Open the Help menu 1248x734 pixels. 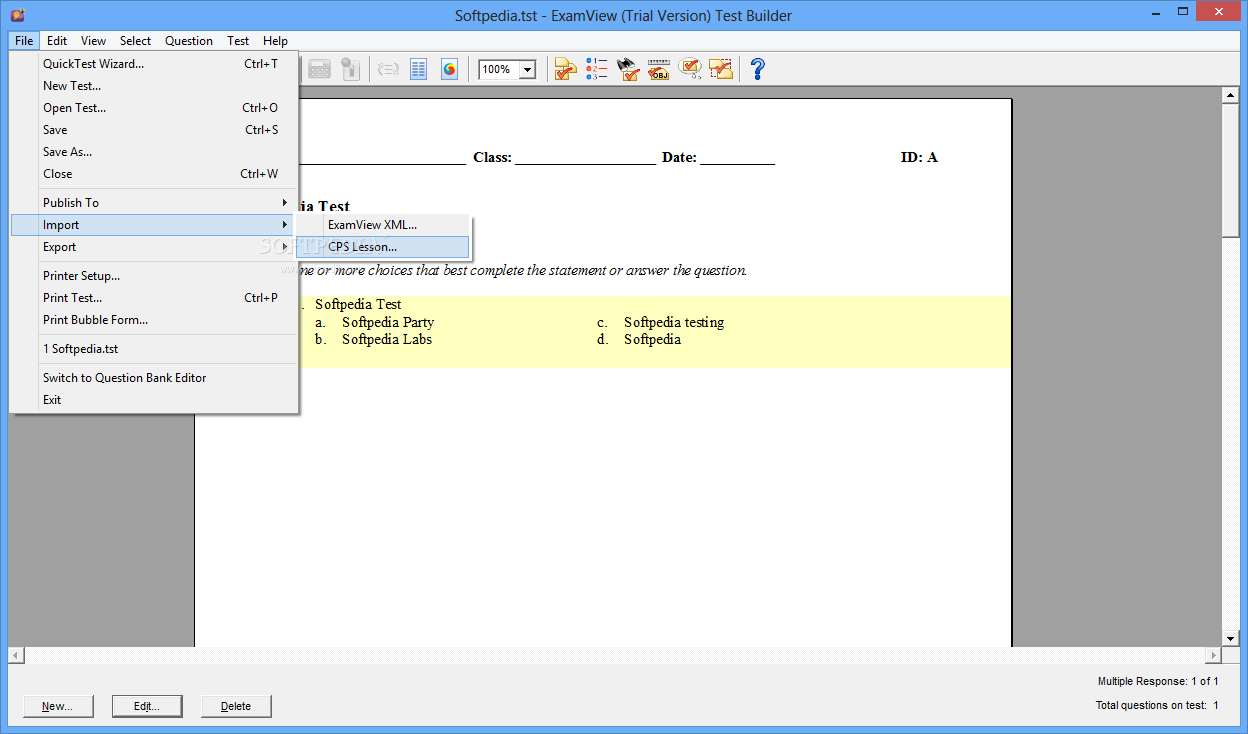(275, 41)
